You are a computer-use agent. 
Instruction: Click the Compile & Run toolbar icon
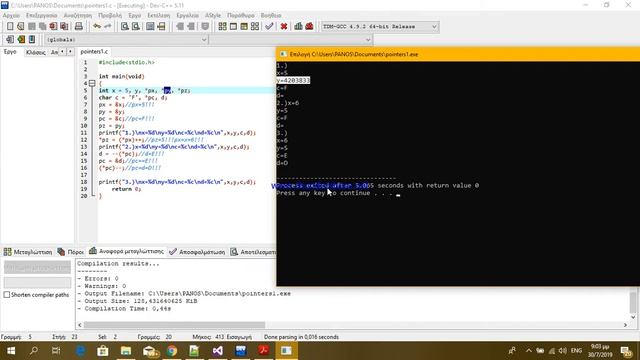pyautogui.click(x=244, y=27)
